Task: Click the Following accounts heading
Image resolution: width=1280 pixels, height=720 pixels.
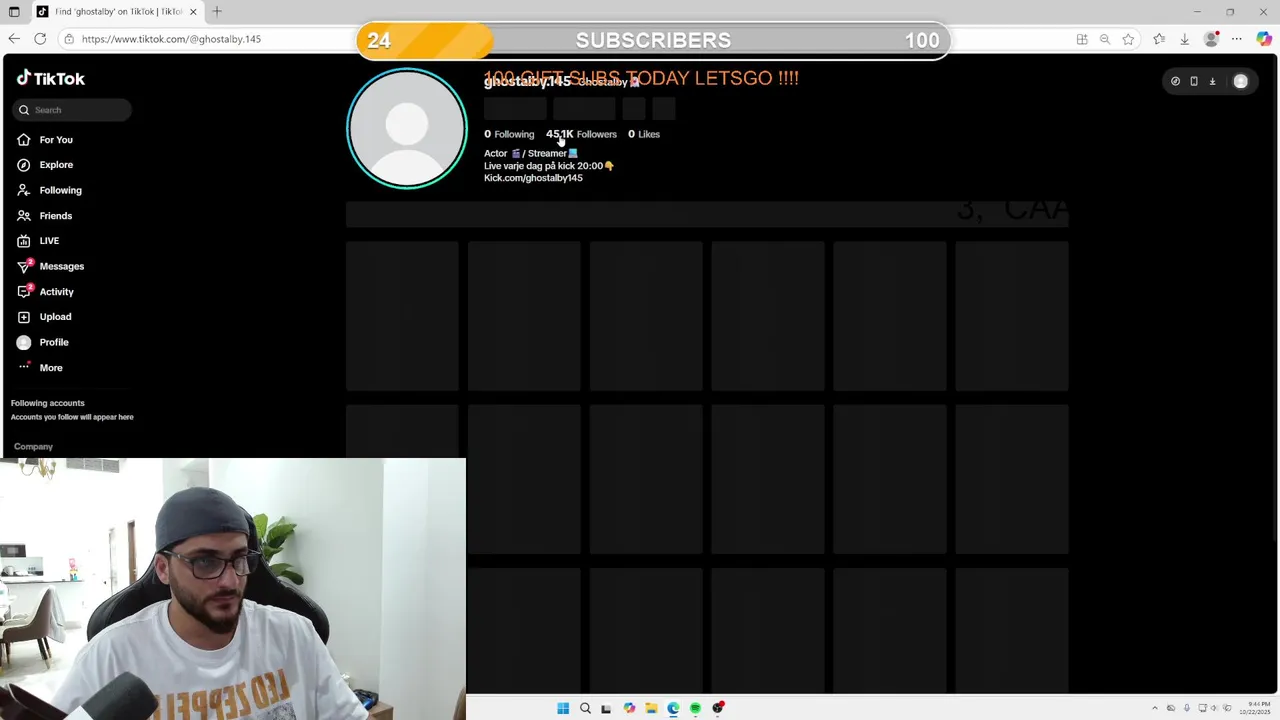Action: 47,403
